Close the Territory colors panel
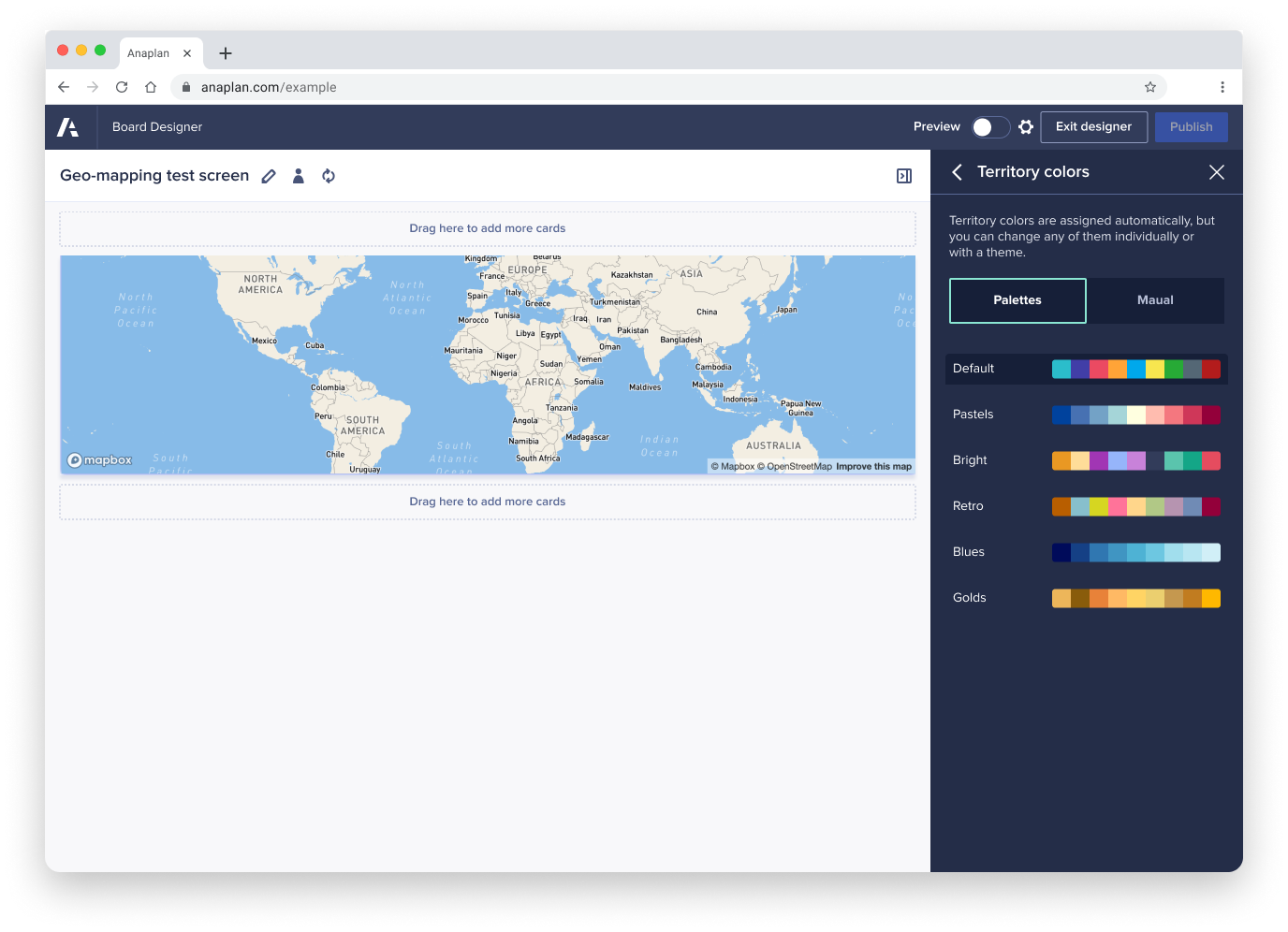 tap(1217, 172)
